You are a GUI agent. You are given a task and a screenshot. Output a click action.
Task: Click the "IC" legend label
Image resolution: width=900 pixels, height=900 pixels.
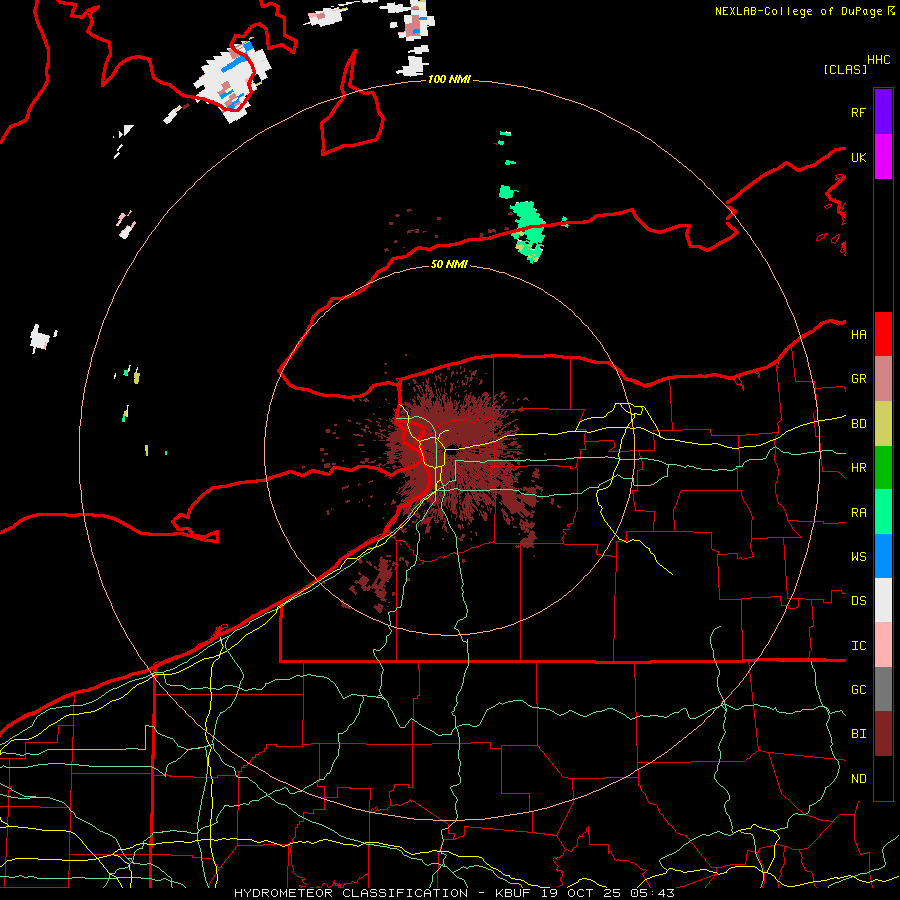point(858,645)
